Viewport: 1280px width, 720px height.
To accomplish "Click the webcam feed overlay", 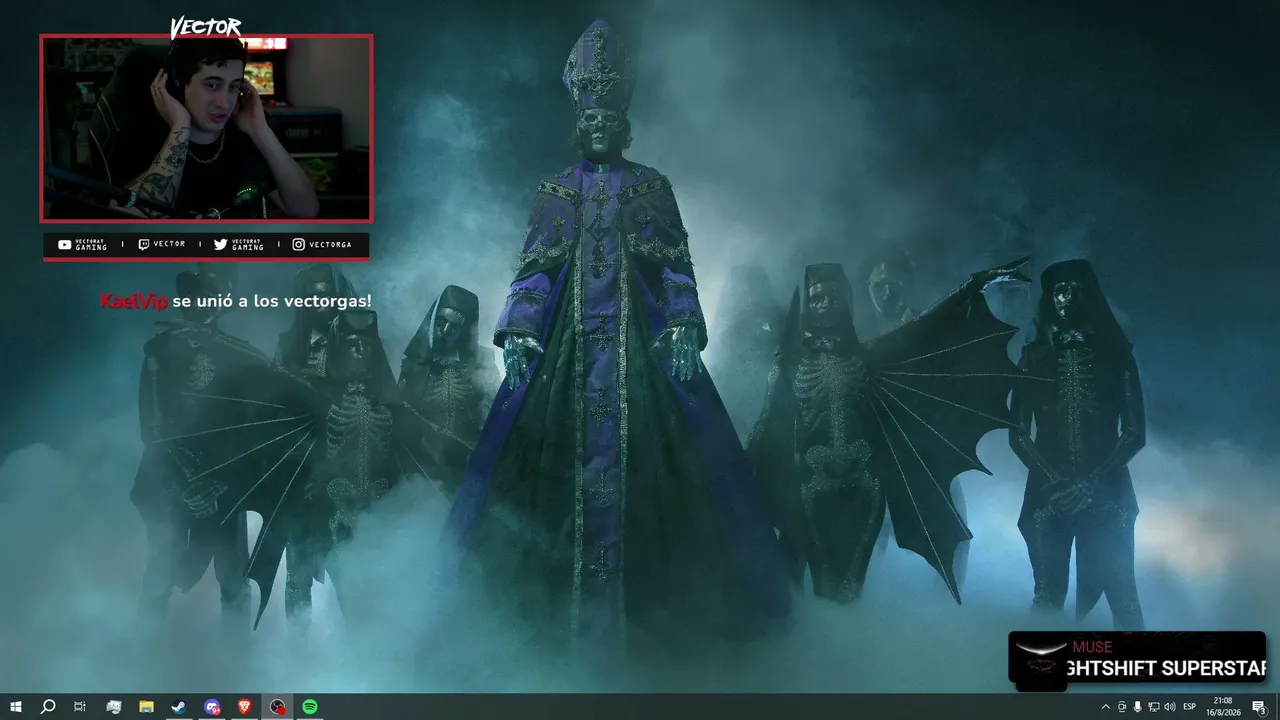I will tap(206, 128).
